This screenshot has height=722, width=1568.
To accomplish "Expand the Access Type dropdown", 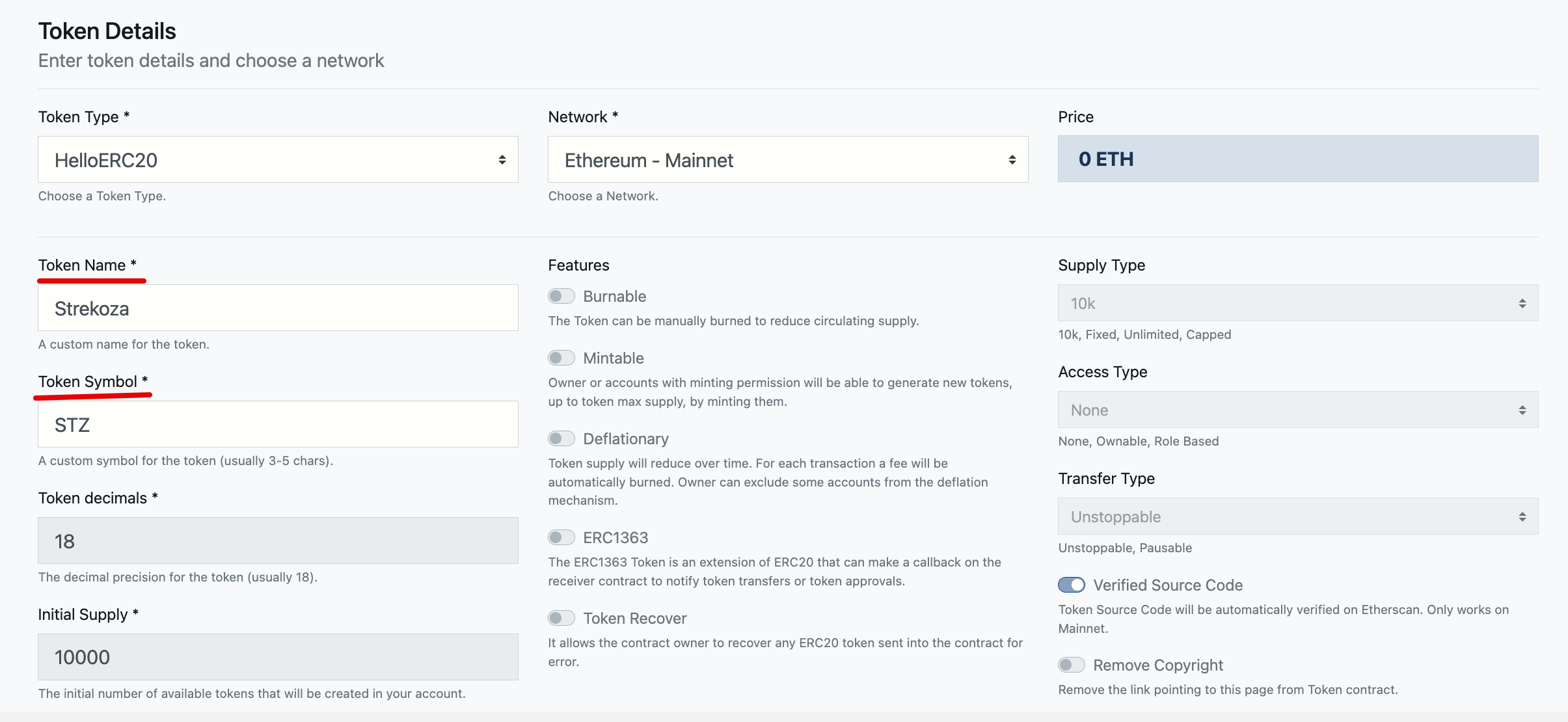I will [1297, 410].
